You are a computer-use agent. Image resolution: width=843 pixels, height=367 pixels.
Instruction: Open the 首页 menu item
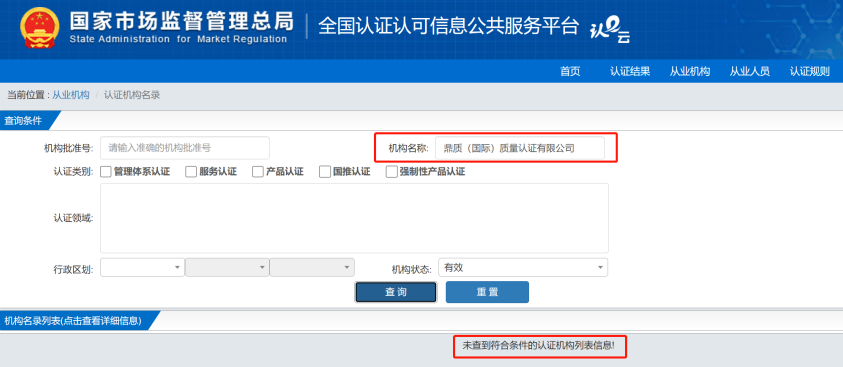pyautogui.click(x=570, y=72)
